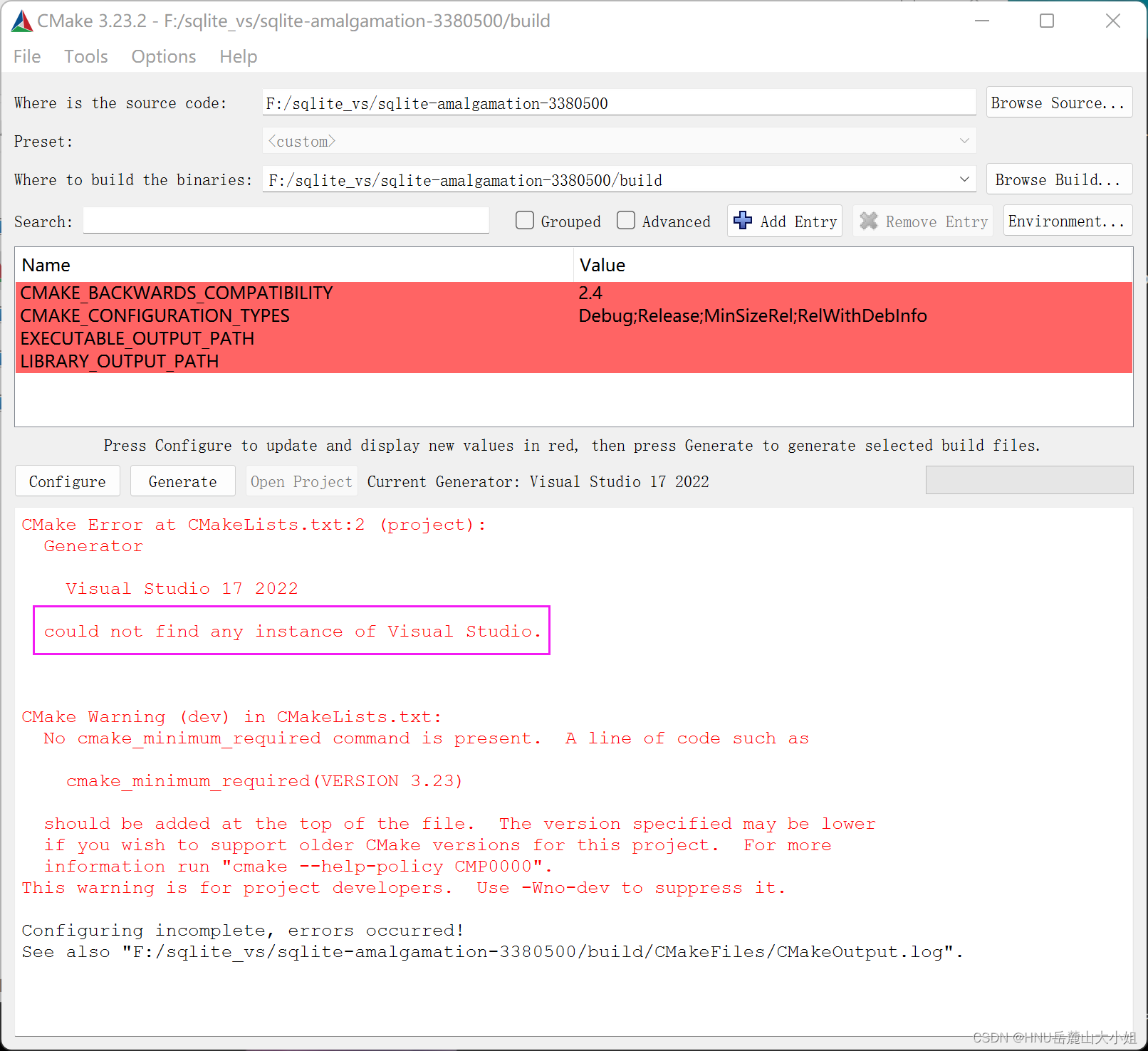Viewport: 1148px width, 1051px height.
Task: Open the Environment settings button
Action: click(1068, 221)
